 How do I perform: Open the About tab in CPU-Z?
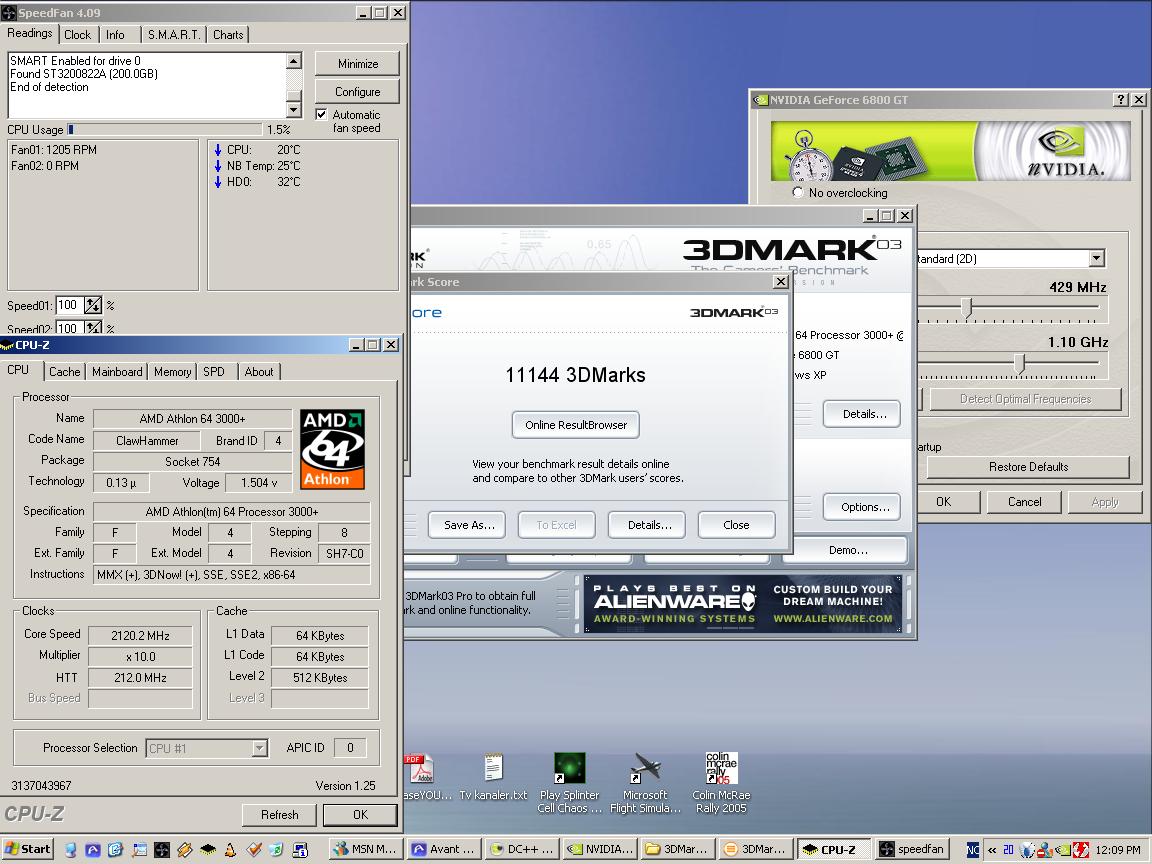click(259, 372)
